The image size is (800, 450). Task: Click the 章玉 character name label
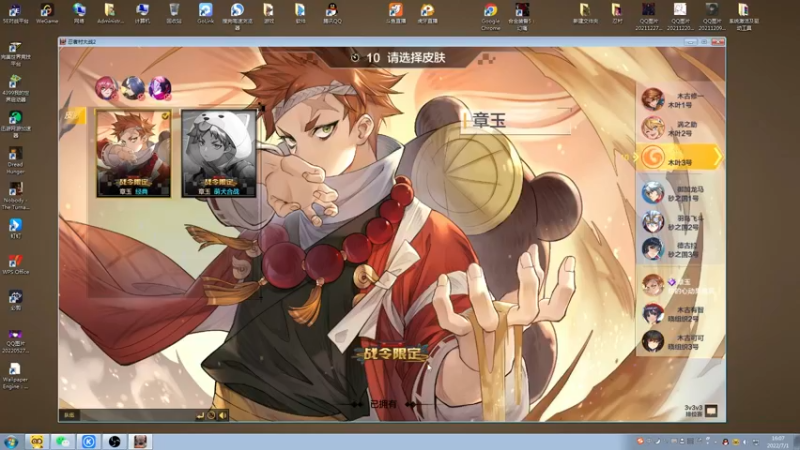pyautogui.click(x=489, y=120)
